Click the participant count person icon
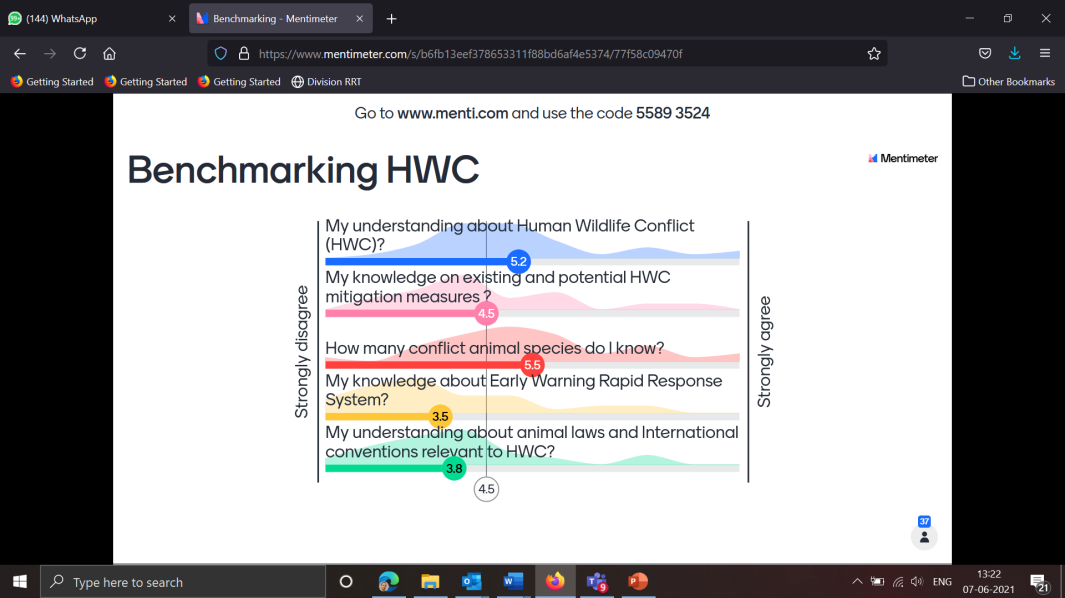The width and height of the screenshot is (1065, 598). coord(924,537)
